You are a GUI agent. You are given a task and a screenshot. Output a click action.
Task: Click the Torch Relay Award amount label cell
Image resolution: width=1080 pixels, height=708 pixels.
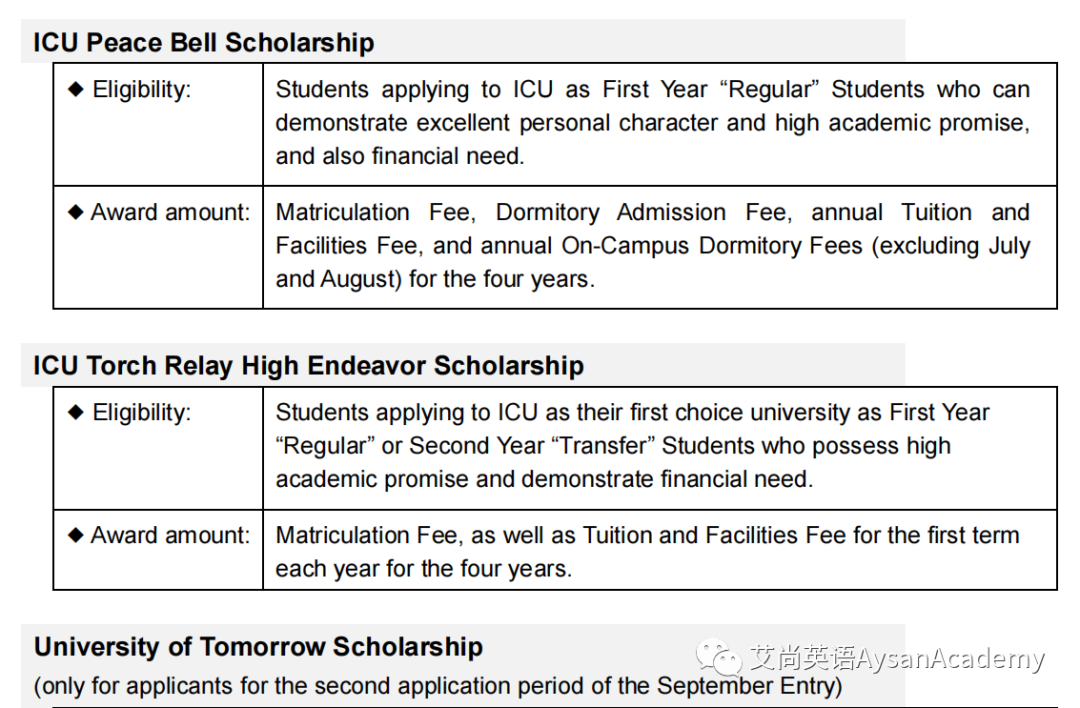(x=158, y=550)
